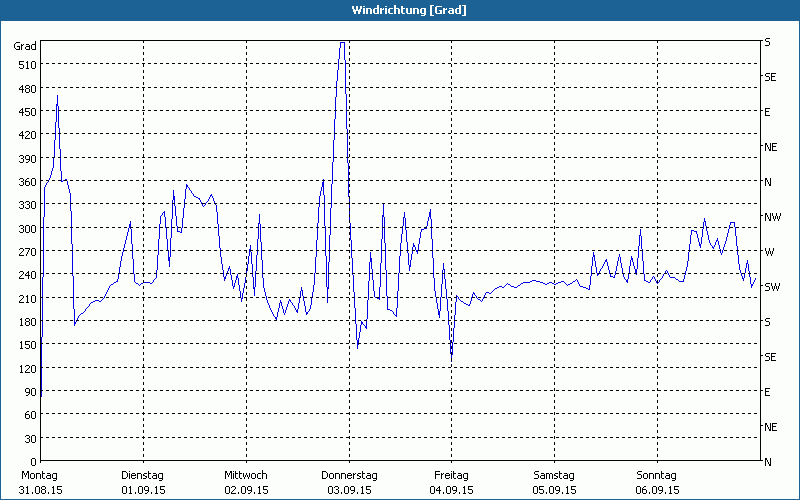Viewport: 800px width, 500px height.
Task: Click the S compass label beside the 180 gridline
Action: 767,322
